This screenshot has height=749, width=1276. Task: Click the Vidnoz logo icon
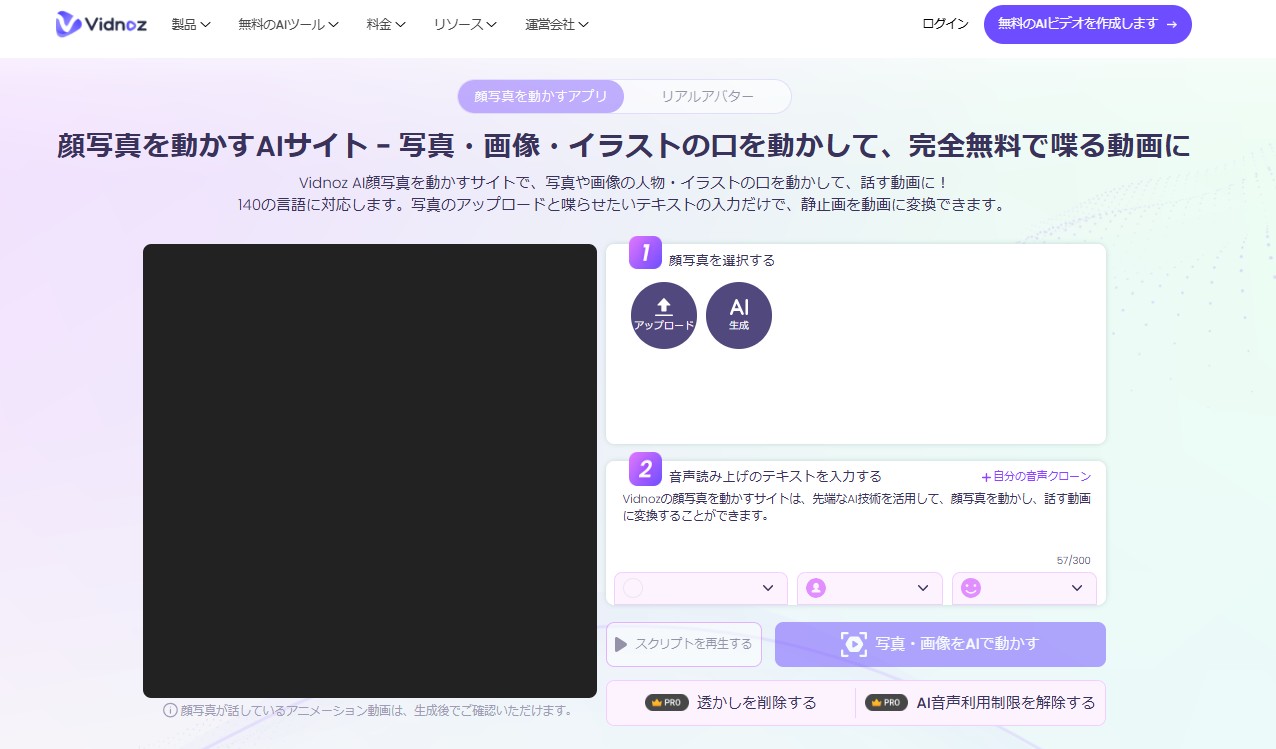(65, 24)
